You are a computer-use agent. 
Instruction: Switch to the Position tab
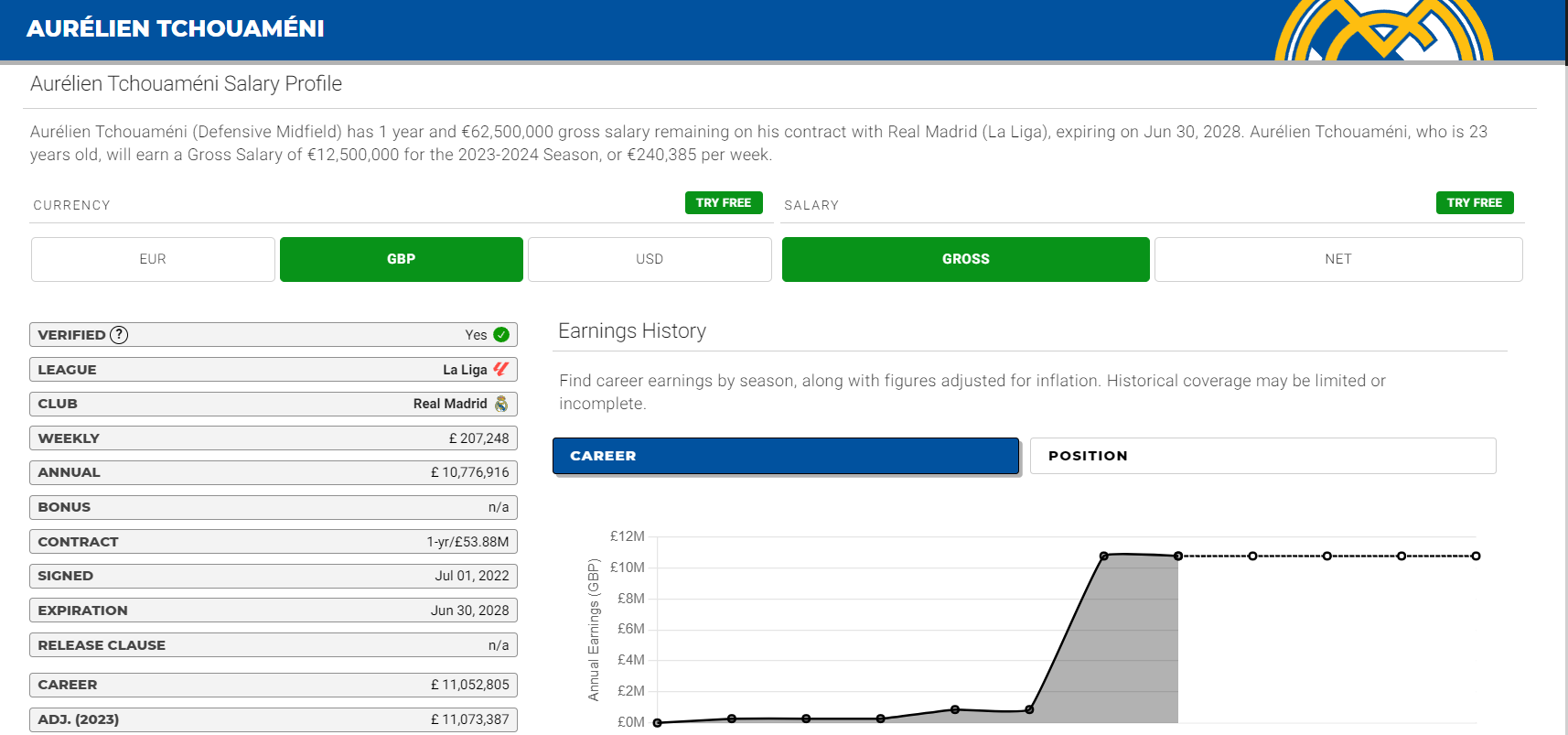tap(1263, 456)
